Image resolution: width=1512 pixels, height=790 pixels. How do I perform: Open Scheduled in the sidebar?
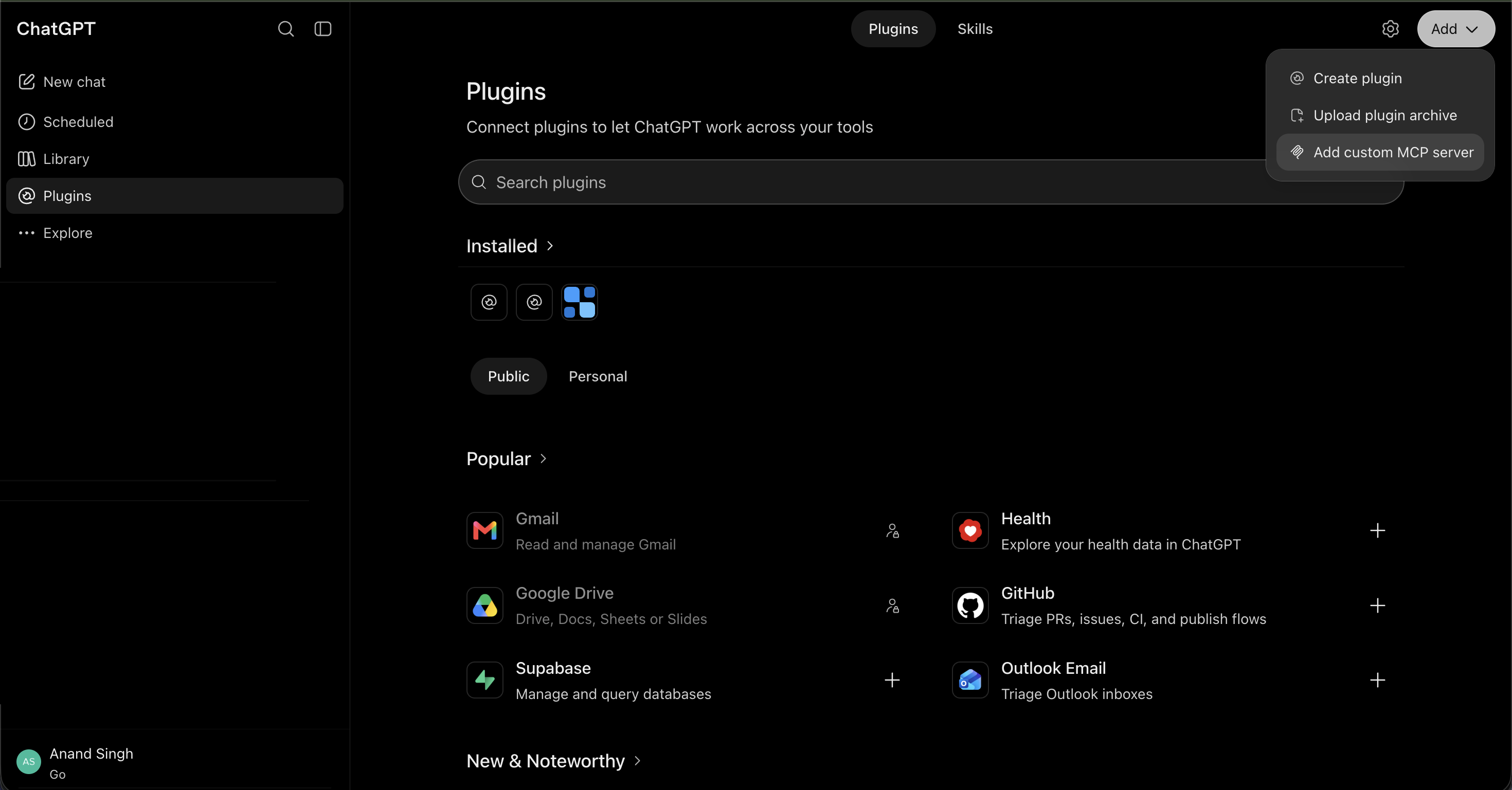(x=174, y=121)
